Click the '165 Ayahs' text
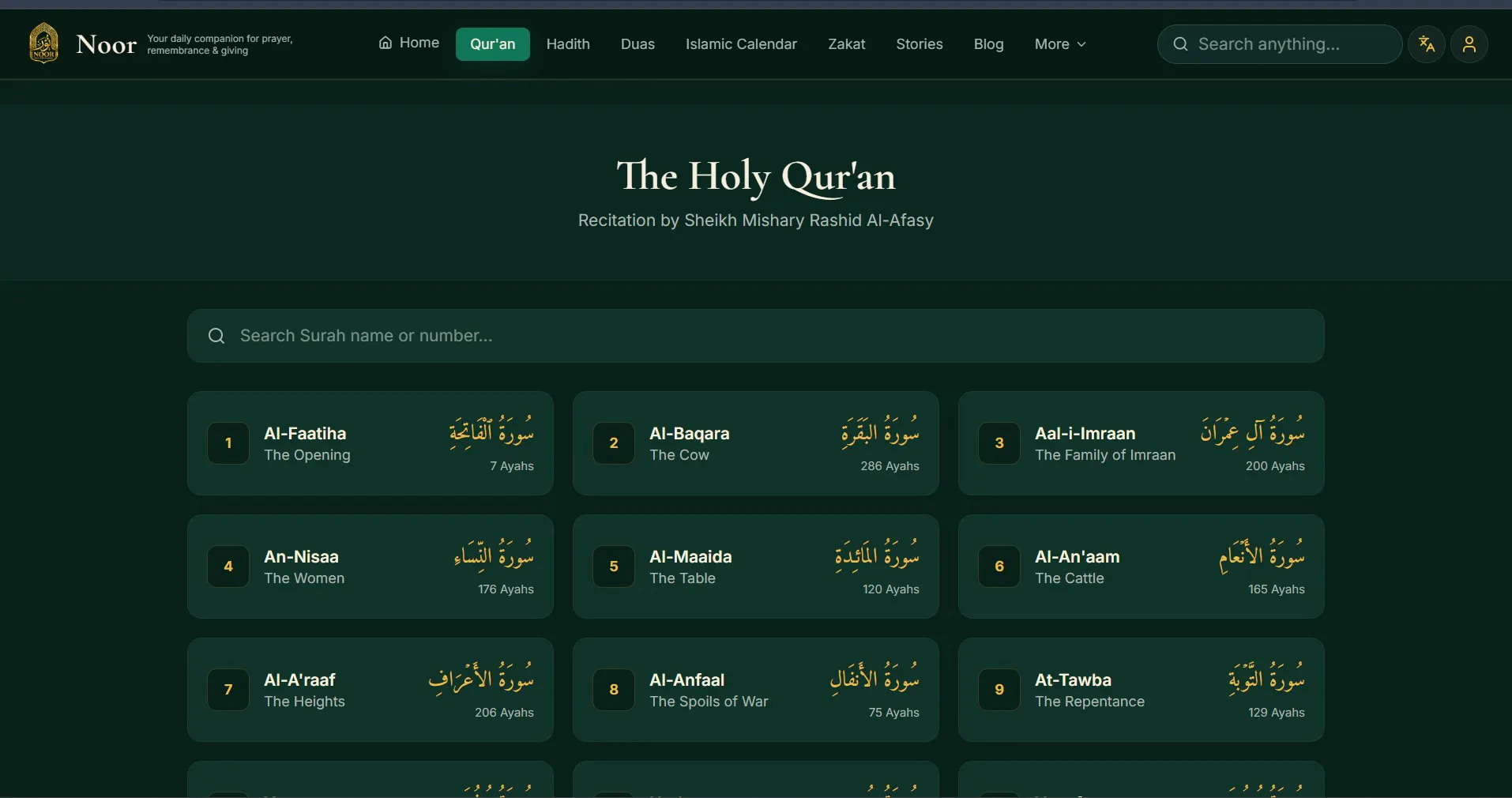Viewport: 1512px width, 798px height. click(x=1277, y=589)
